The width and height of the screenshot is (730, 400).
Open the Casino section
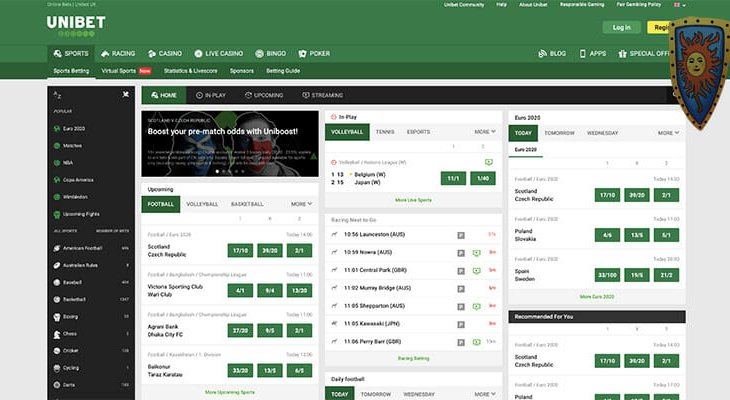point(165,54)
